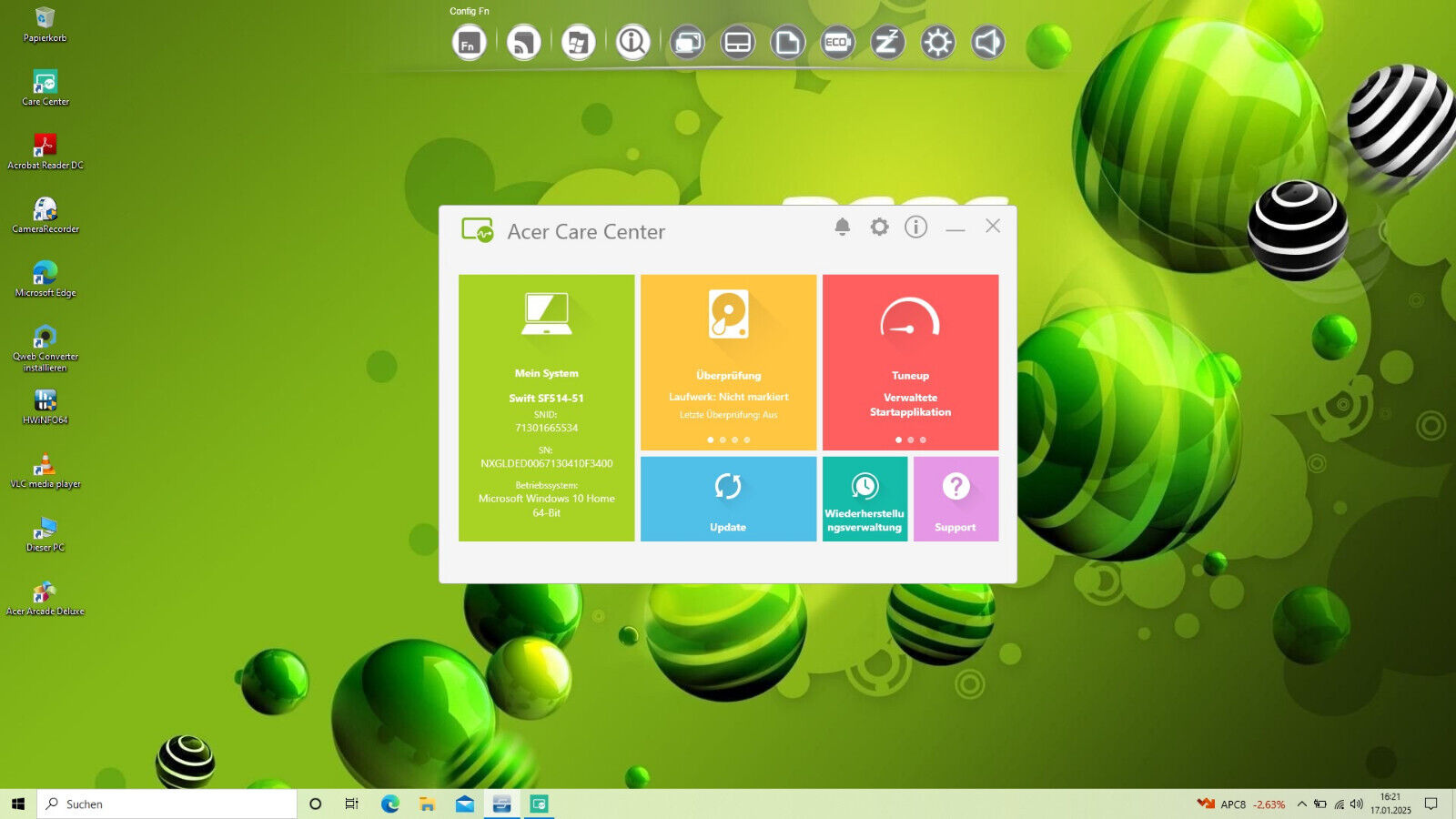Click serial number NXGLDED0067130410F3400 text
Screen dimensions: 1456x819
click(x=547, y=463)
